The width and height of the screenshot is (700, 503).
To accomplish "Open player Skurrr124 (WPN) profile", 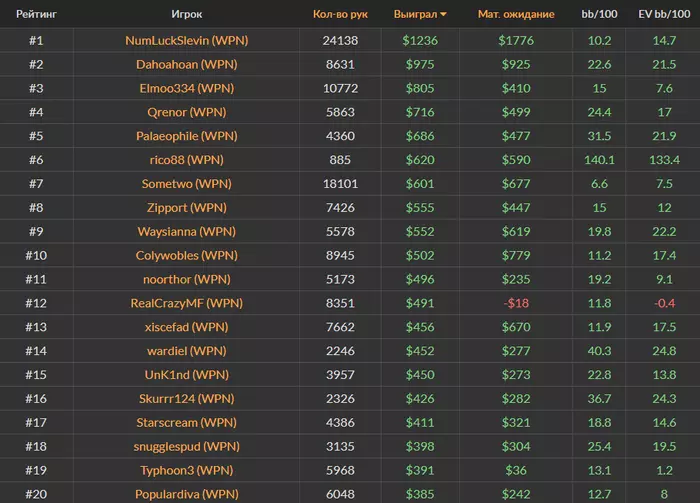I will tap(187, 399).
